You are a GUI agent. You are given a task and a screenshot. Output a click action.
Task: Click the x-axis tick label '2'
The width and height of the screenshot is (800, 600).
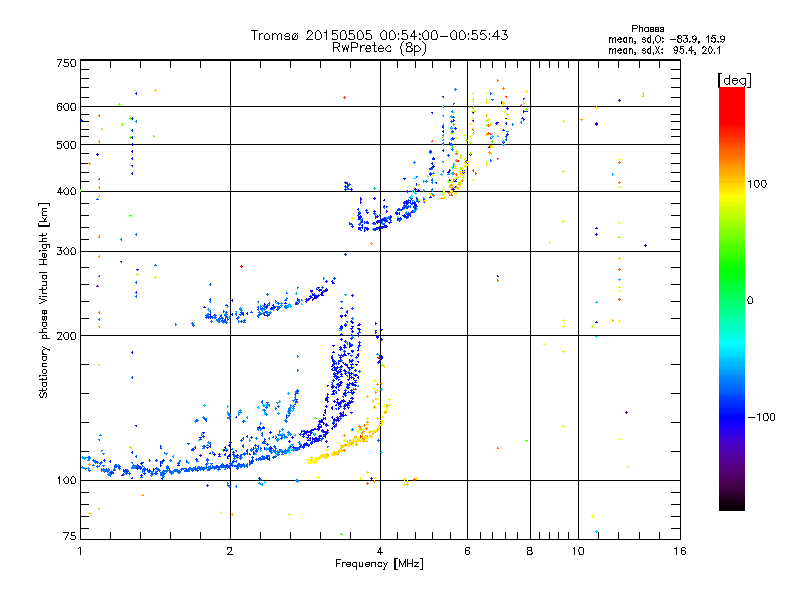tap(230, 551)
